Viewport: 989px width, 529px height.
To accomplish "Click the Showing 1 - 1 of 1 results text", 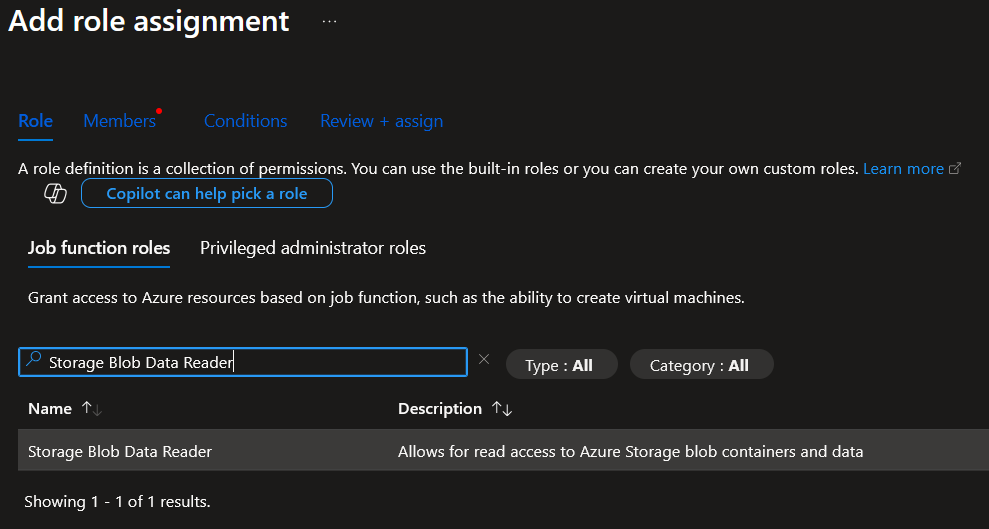I will point(117,502).
